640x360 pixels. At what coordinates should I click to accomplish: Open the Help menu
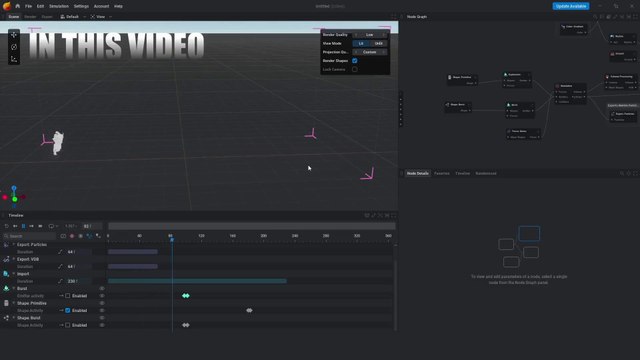click(x=118, y=6)
